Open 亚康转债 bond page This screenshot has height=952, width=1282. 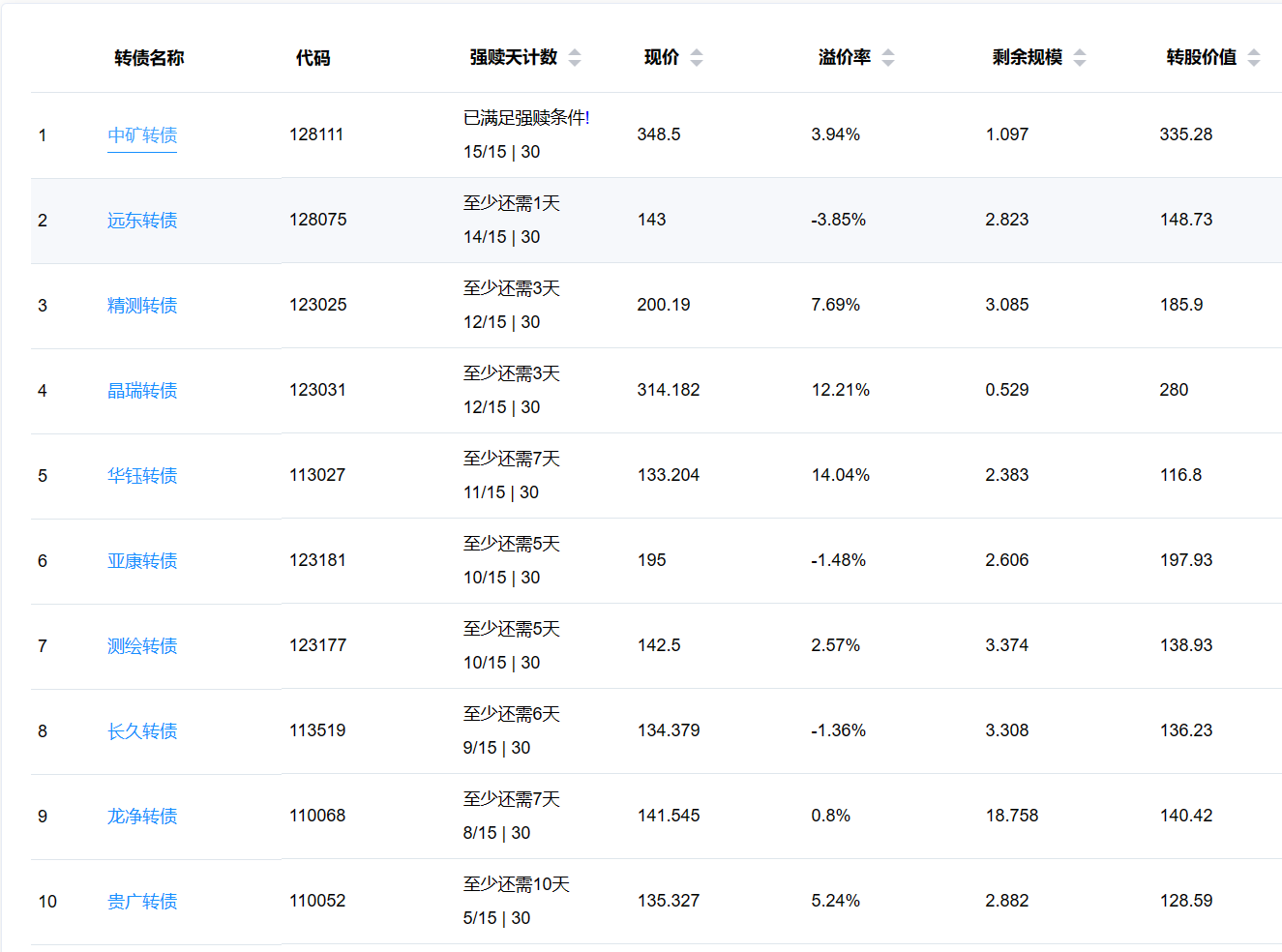pos(142,561)
